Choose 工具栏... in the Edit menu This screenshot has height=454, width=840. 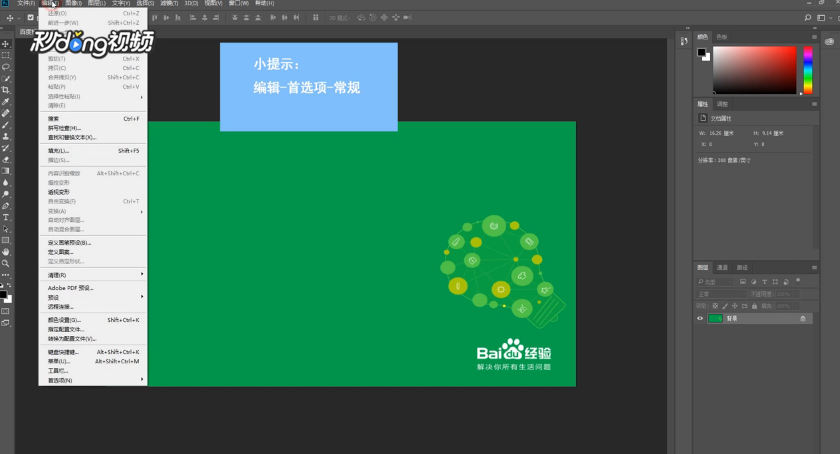(x=93, y=371)
